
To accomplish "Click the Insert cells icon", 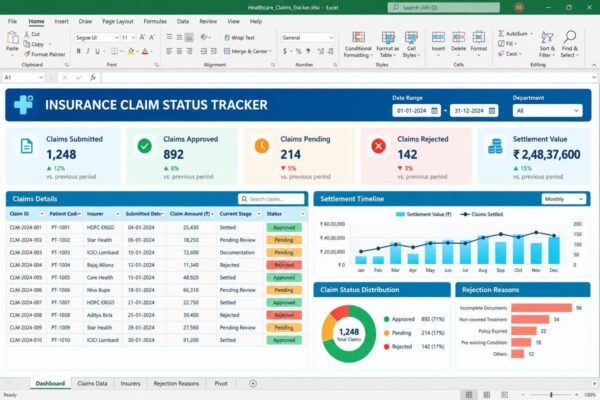I will point(438,37).
